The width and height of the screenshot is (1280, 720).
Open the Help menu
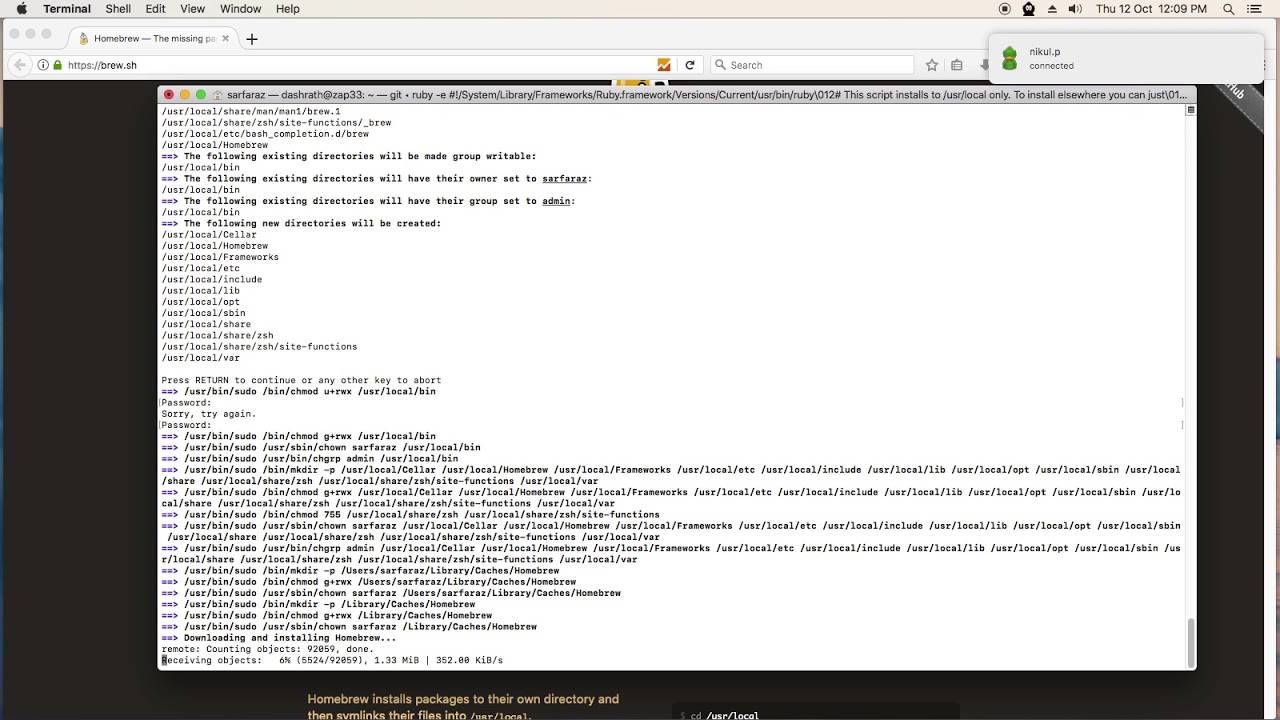(287, 9)
